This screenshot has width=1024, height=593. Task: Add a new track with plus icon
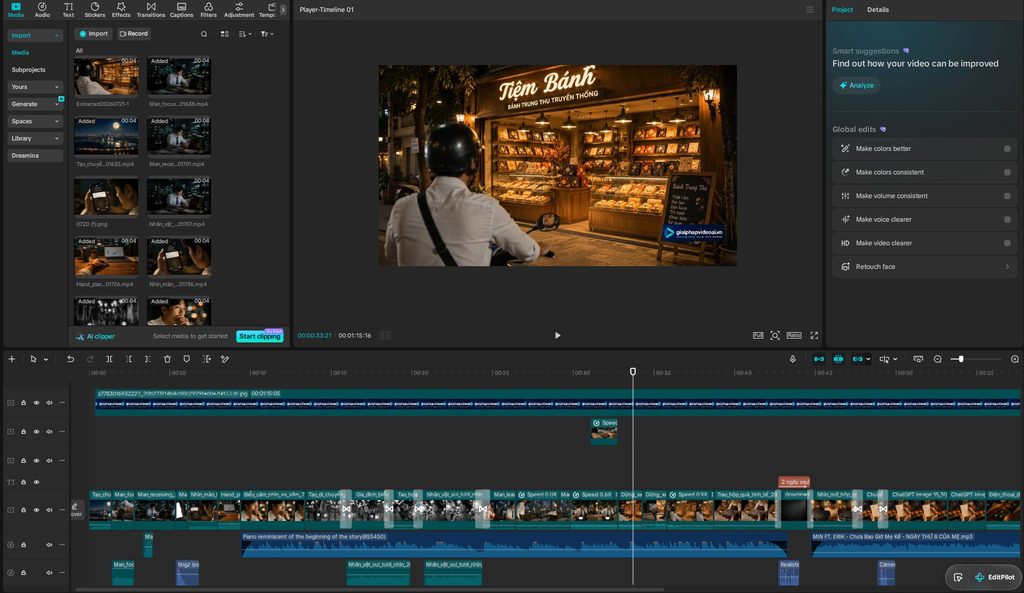(x=12, y=359)
